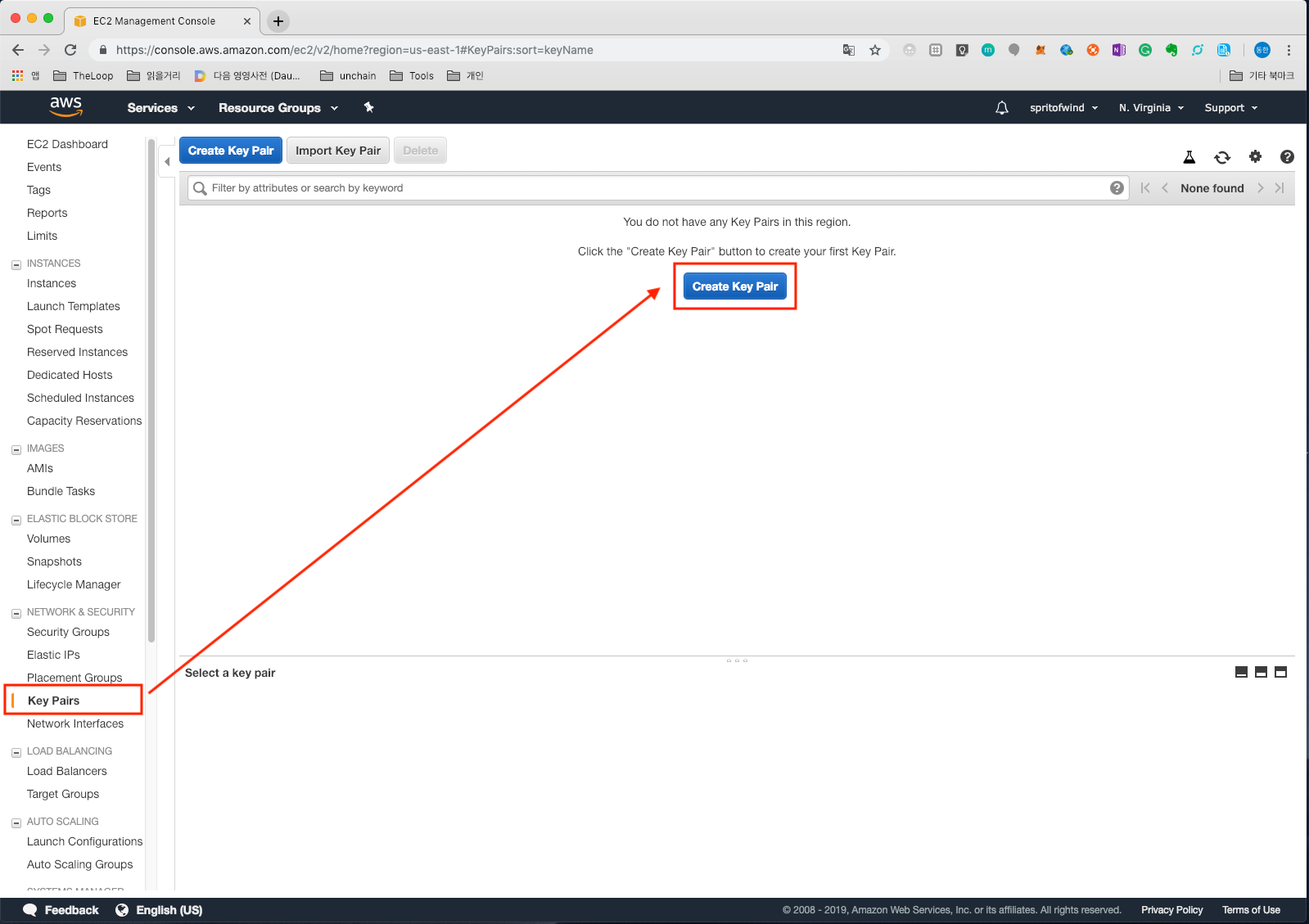Open the Privacy Policy link
The image size is (1309, 924).
[x=1171, y=910]
